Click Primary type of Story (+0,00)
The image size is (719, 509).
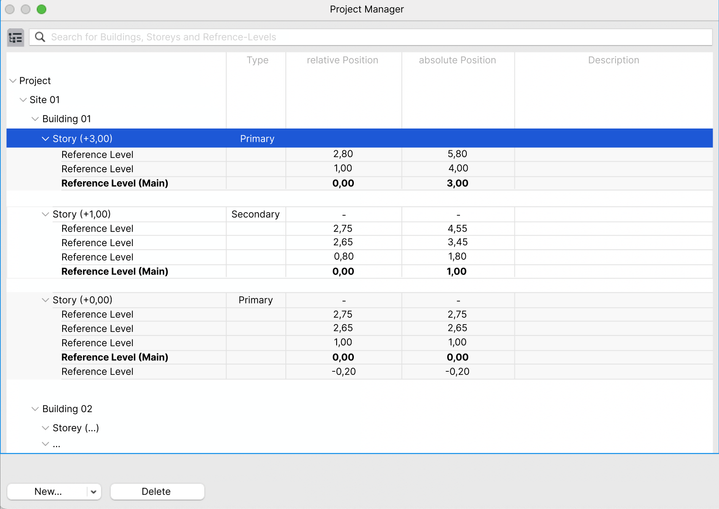click(255, 300)
